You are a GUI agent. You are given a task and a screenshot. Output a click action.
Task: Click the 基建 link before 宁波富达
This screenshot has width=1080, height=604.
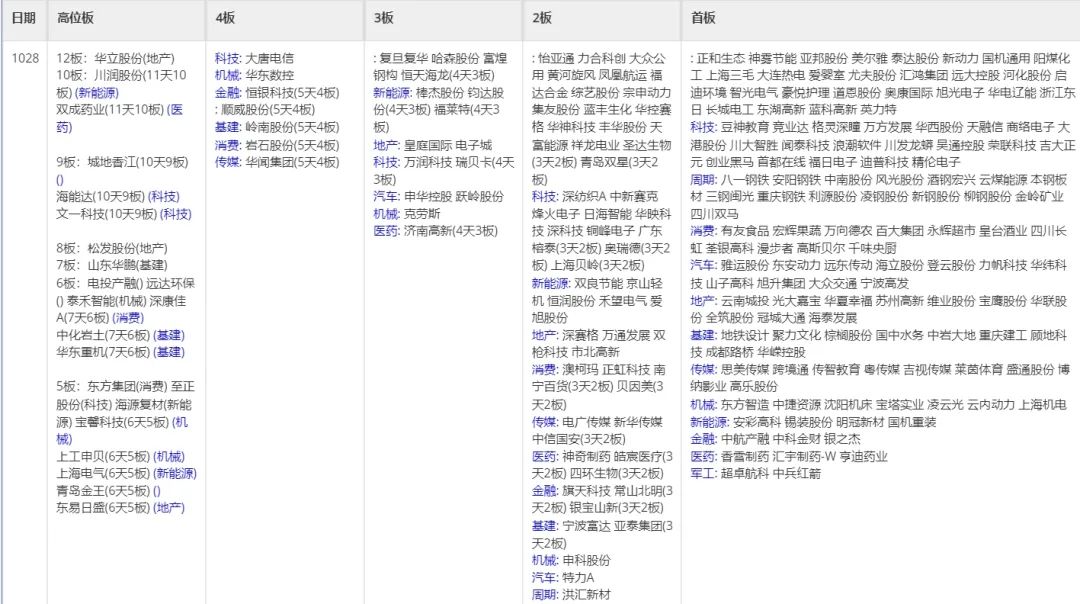tap(544, 525)
